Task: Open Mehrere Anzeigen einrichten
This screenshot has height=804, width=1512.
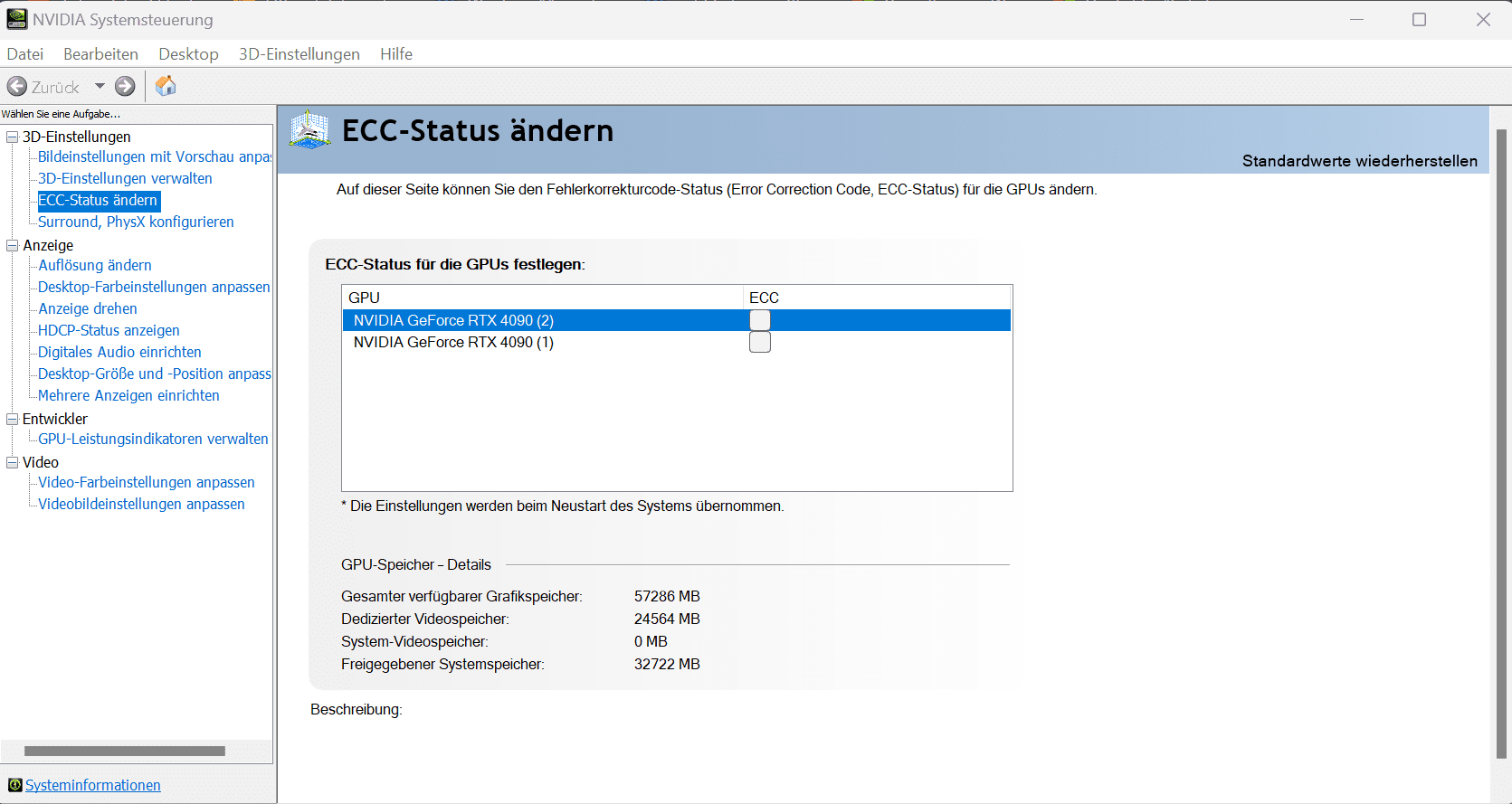Action: pos(128,395)
